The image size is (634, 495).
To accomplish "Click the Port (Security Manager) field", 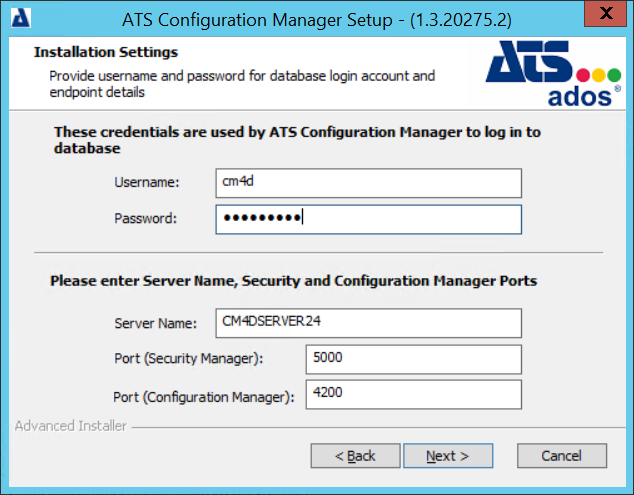I will 414,359.
